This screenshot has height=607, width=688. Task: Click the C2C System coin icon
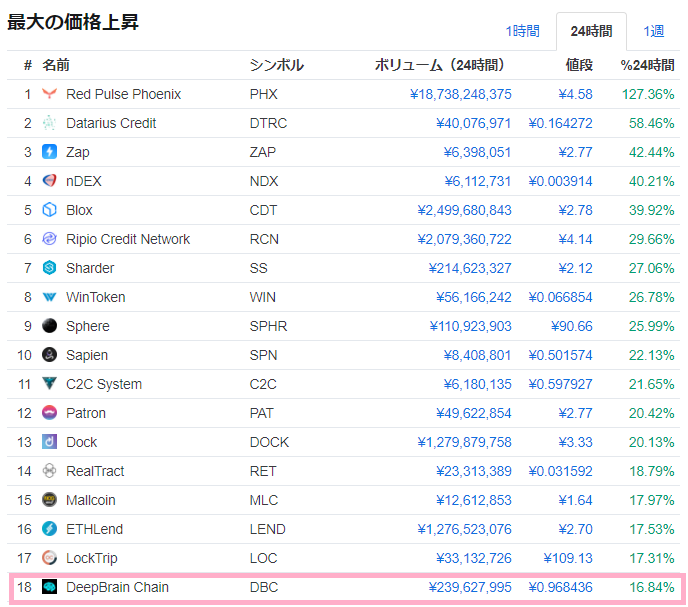click(50, 384)
